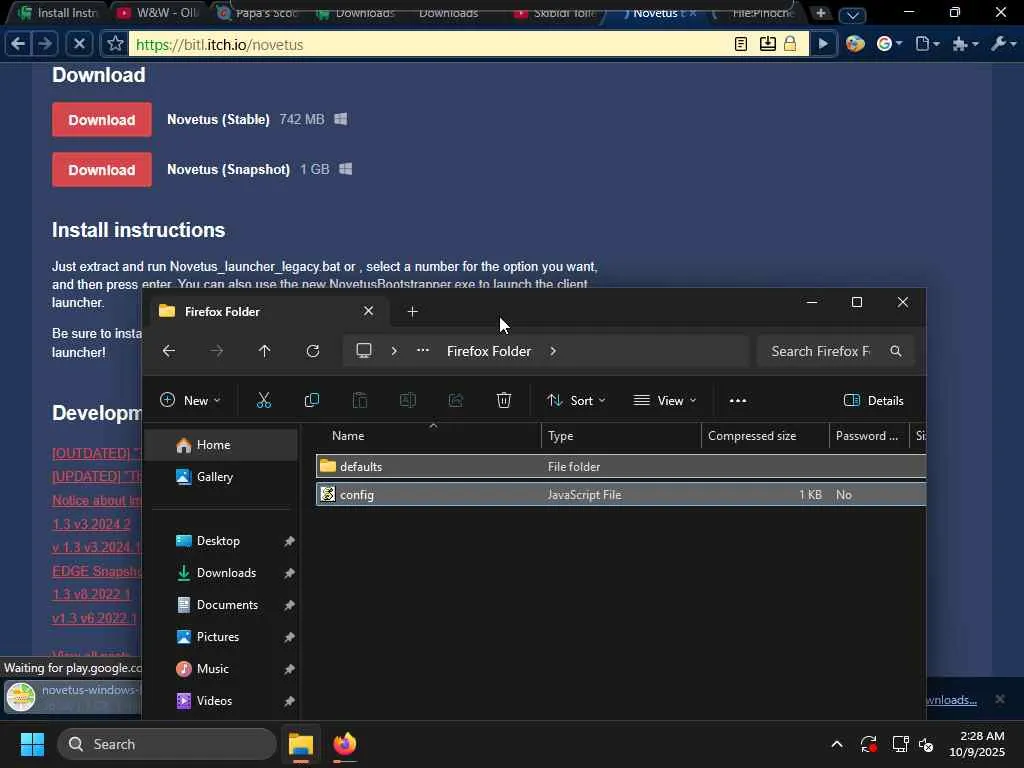This screenshot has width=1024, height=768.
Task: Open the View dropdown
Action: 665,400
